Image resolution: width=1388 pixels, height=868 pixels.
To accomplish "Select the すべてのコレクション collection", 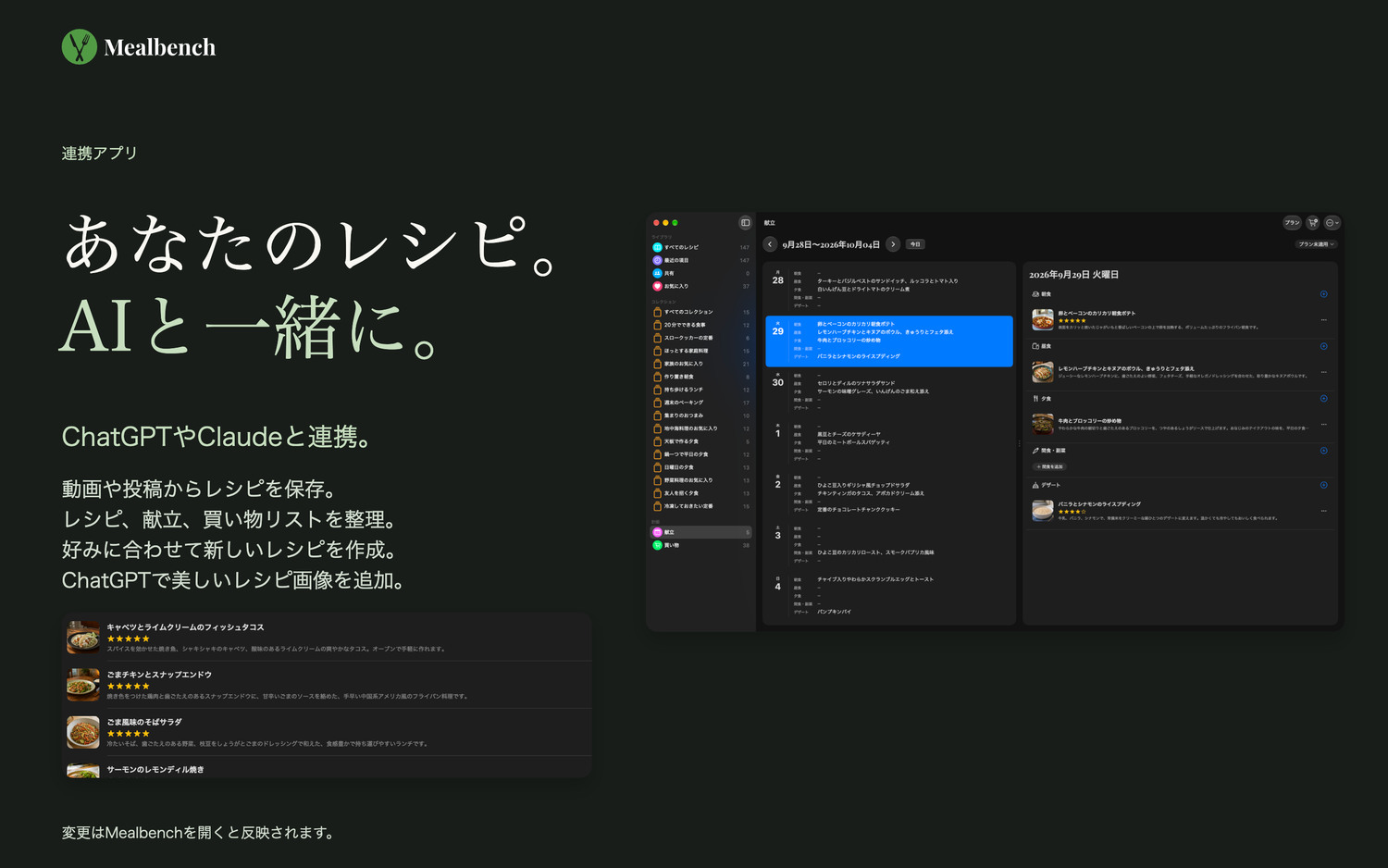I will click(x=701, y=312).
